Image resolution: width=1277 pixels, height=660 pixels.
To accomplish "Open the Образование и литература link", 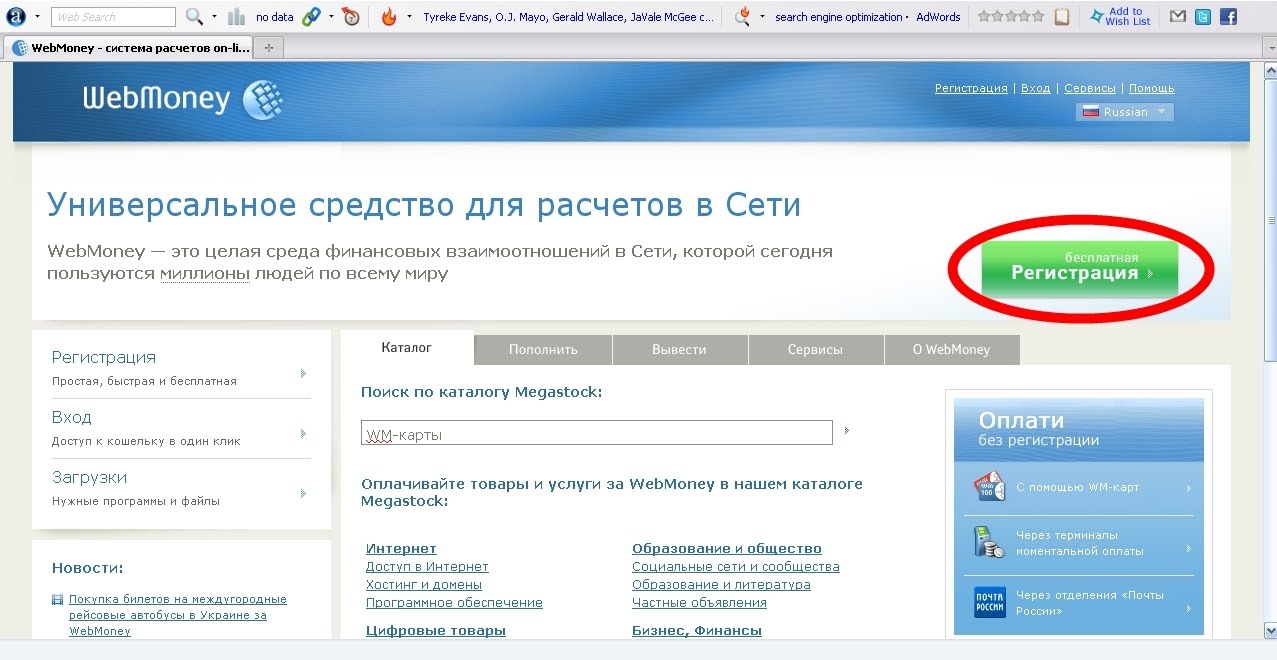I will pos(721,585).
